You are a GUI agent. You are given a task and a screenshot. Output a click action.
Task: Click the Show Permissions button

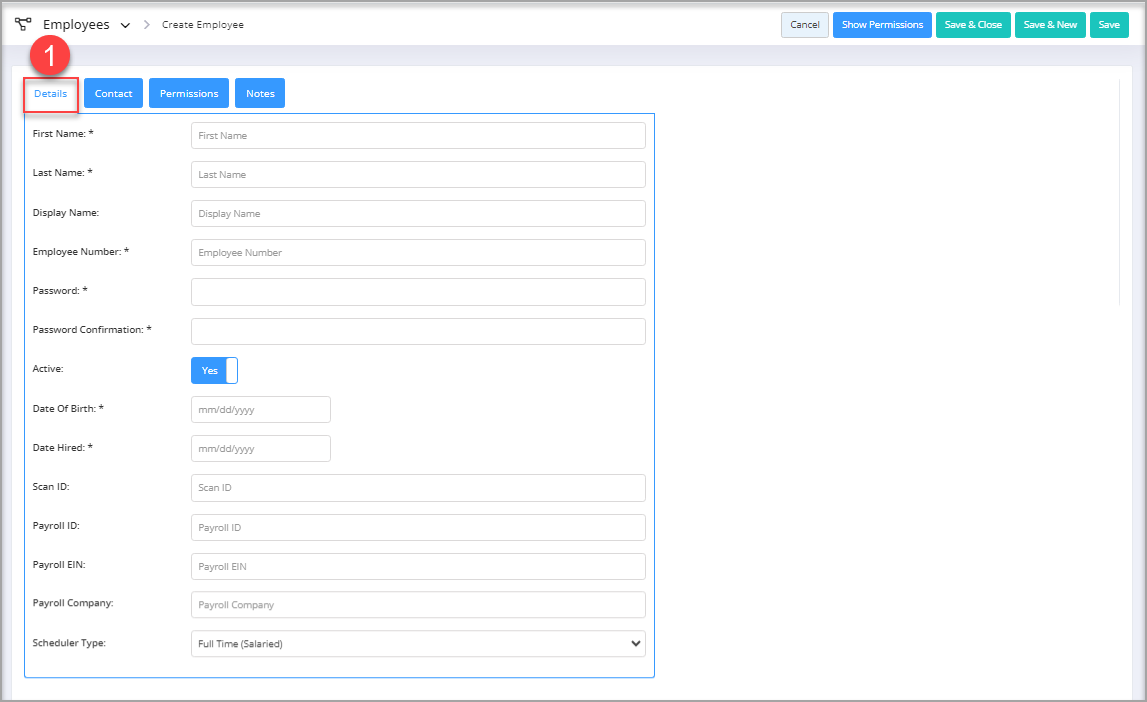882,25
